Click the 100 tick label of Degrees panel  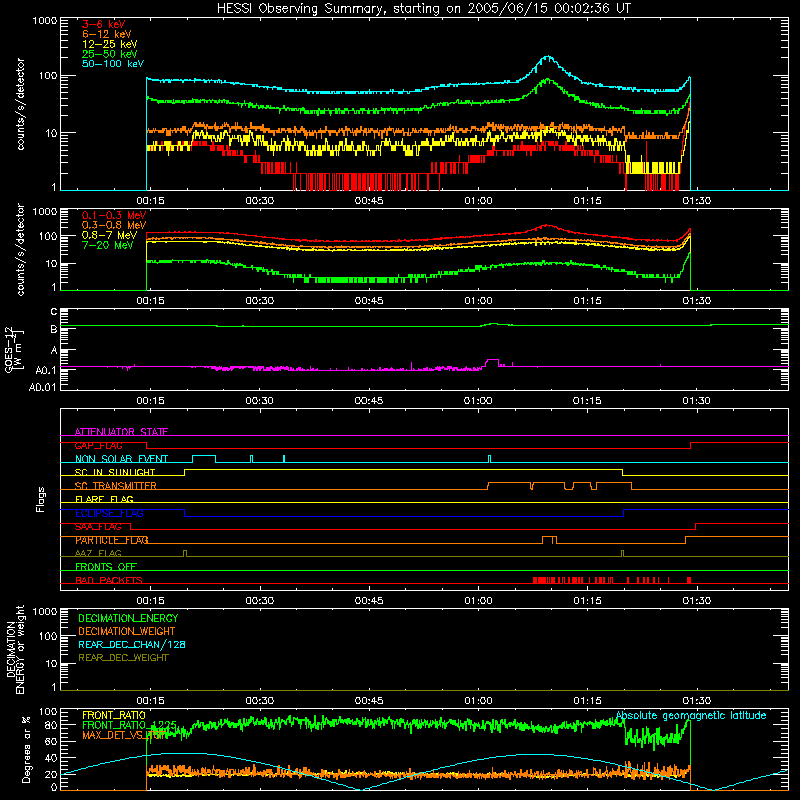[48, 712]
